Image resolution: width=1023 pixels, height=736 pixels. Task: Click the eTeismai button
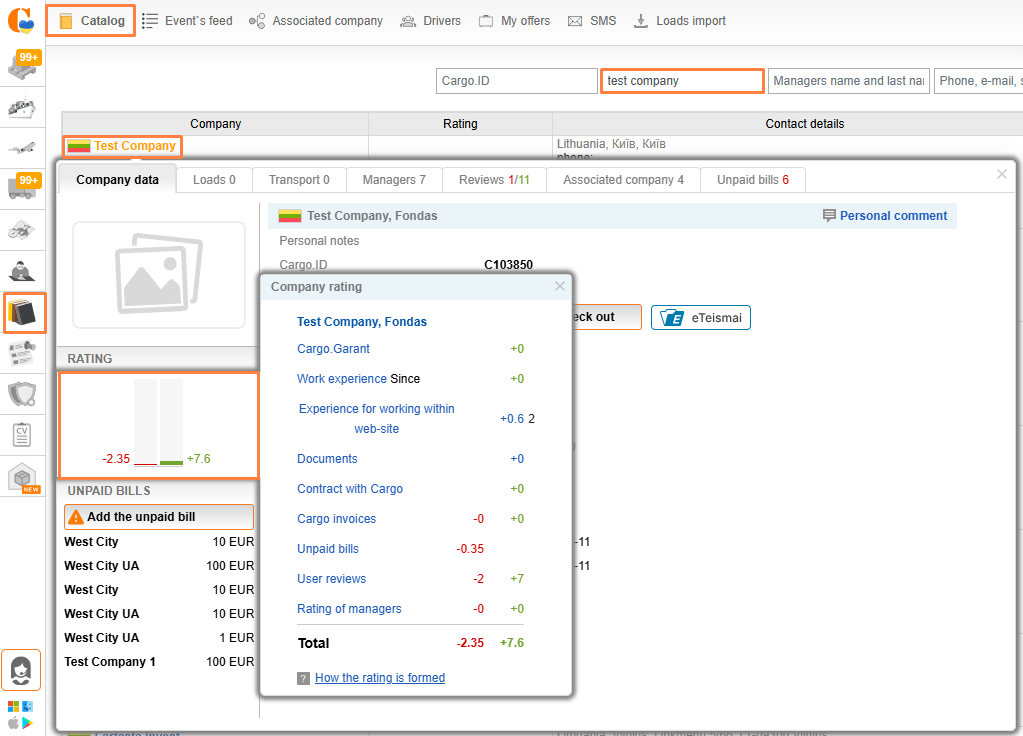click(x=701, y=317)
